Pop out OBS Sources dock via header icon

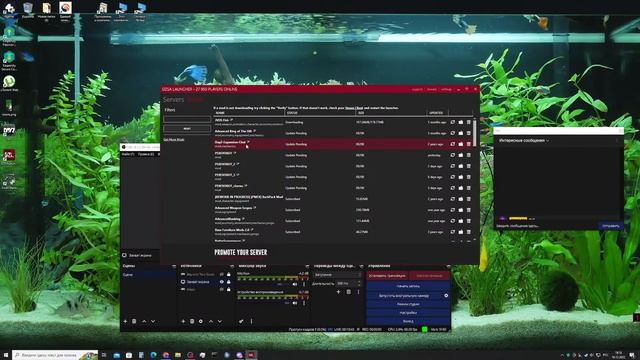[x=232, y=266]
